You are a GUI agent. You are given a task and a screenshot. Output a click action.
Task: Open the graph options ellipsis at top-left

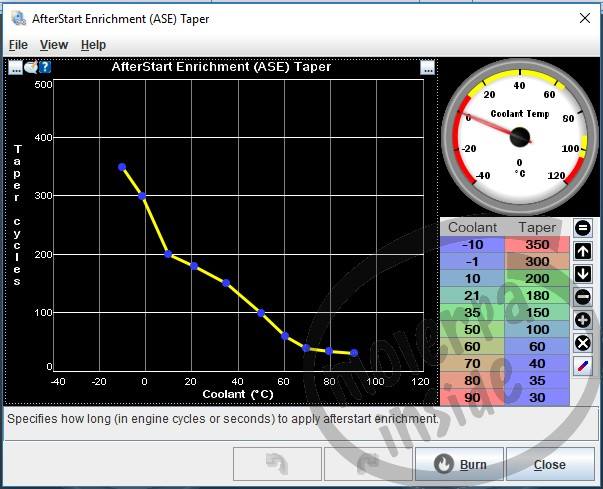click(x=15, y=68)
